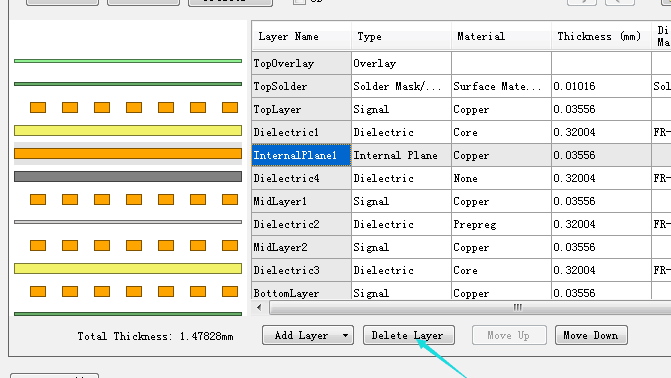Select Dielectric1 layer name cell

[301, 132]
